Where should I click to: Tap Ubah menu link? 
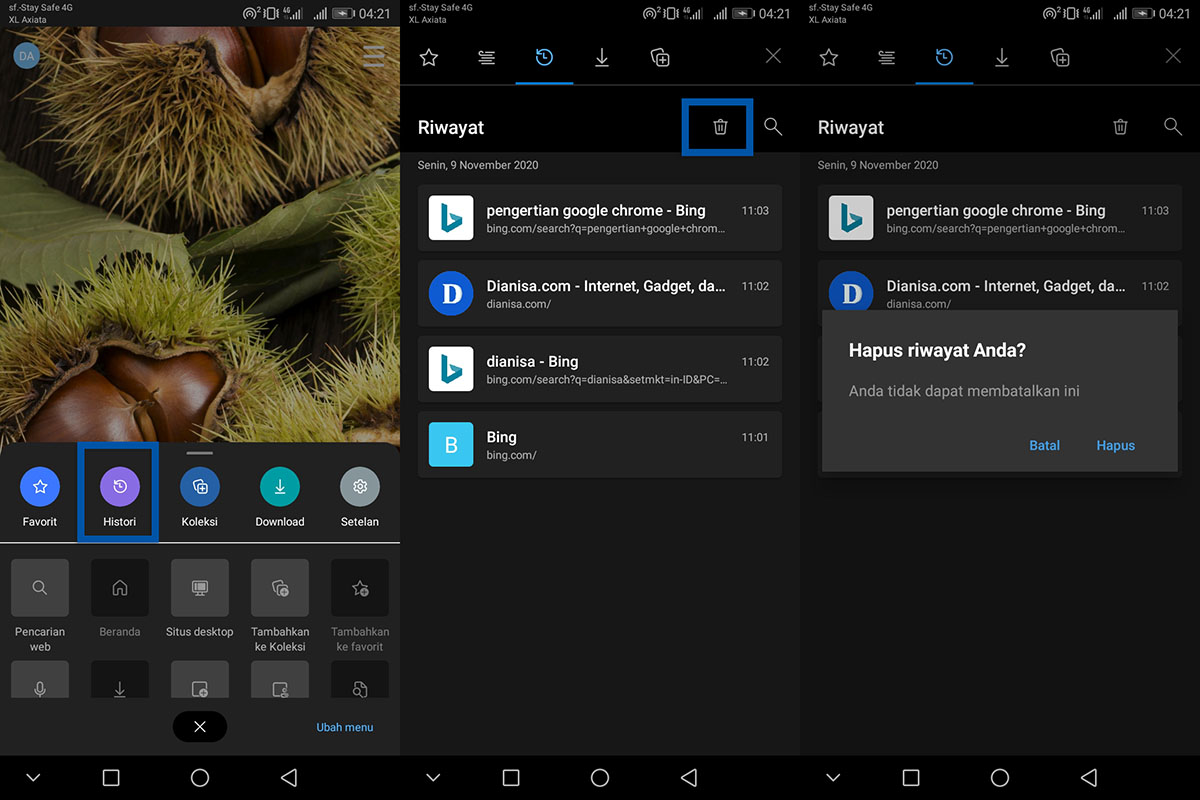pos(344,727)
